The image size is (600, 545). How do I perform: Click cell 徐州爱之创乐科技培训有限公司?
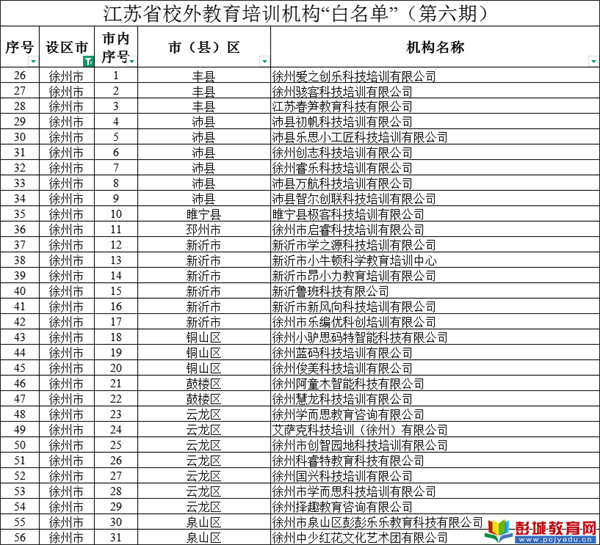435,76
